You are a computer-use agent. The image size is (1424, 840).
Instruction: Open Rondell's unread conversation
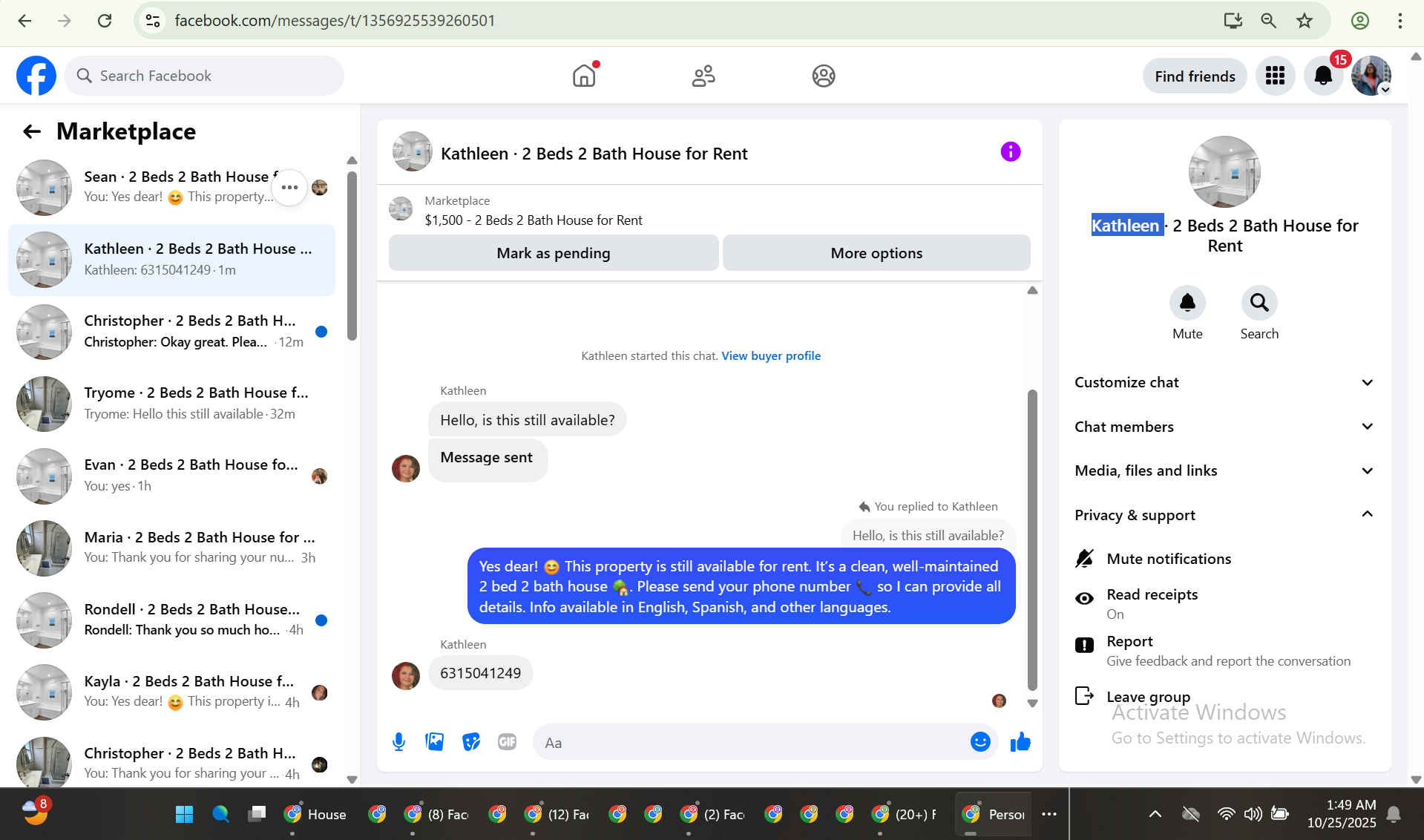coord(171,620)
